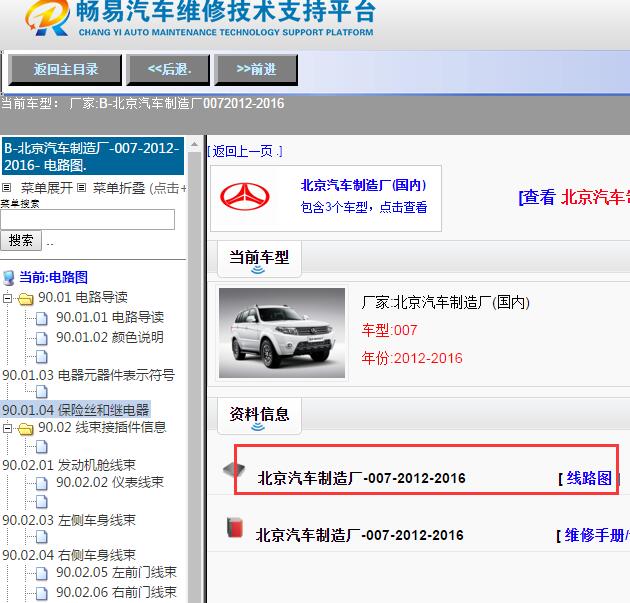This screenshot has width=630, height=603.
Task: Collapse the 90.01 电路导读 tree node toggle
Action: click(x=7, y=298)
